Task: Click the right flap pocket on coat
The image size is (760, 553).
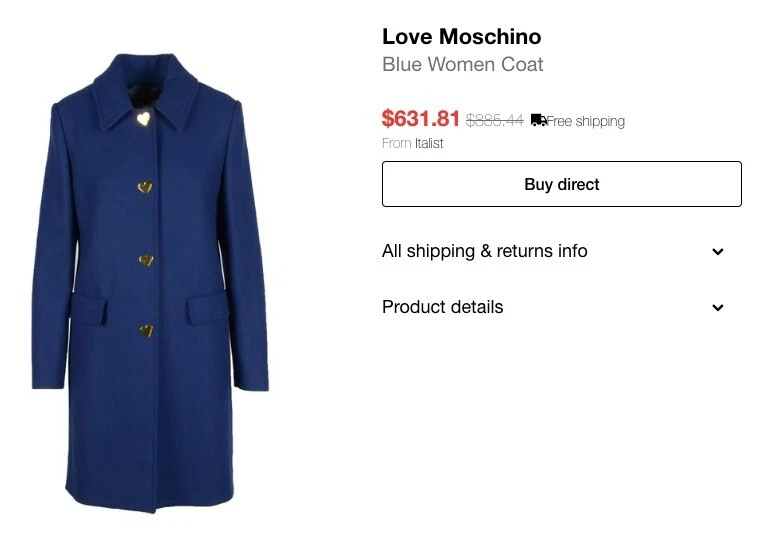Action: pyautogui.click(x=207, y=307)
